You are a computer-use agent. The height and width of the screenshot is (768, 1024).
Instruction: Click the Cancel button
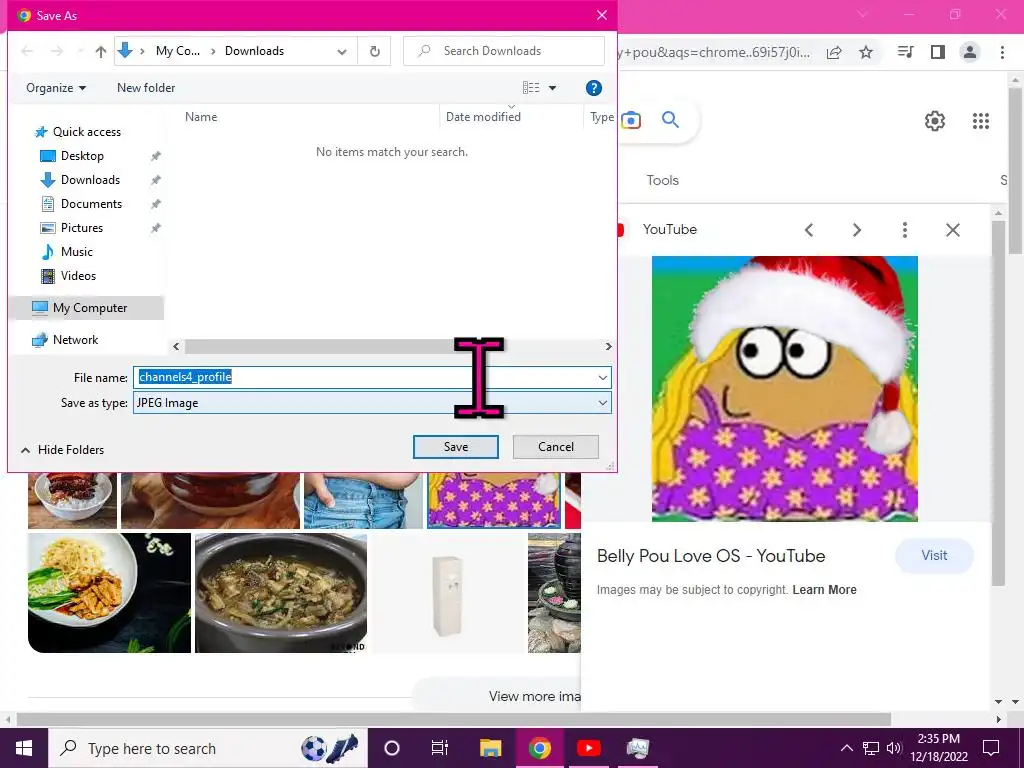pyautogui.click(x=556, y=447)
